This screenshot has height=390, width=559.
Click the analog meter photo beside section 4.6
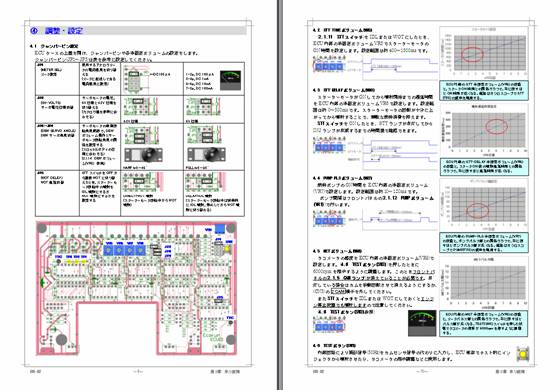coord(422,323)
